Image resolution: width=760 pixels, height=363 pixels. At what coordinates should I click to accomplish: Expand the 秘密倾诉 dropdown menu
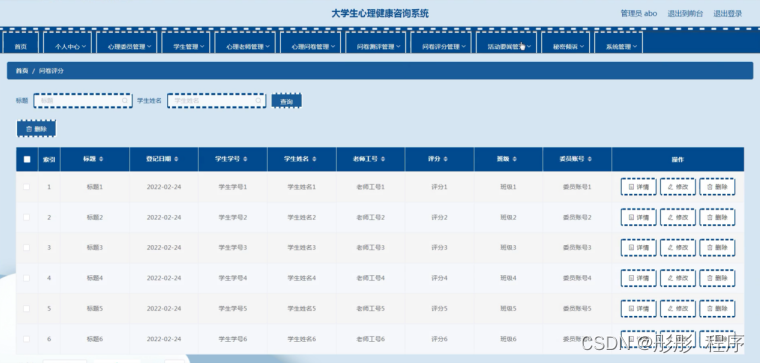tap(565, 44)
